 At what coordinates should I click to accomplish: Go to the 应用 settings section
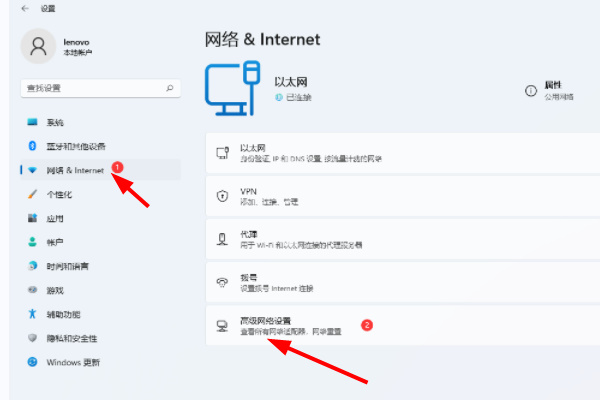click(55, 218)
